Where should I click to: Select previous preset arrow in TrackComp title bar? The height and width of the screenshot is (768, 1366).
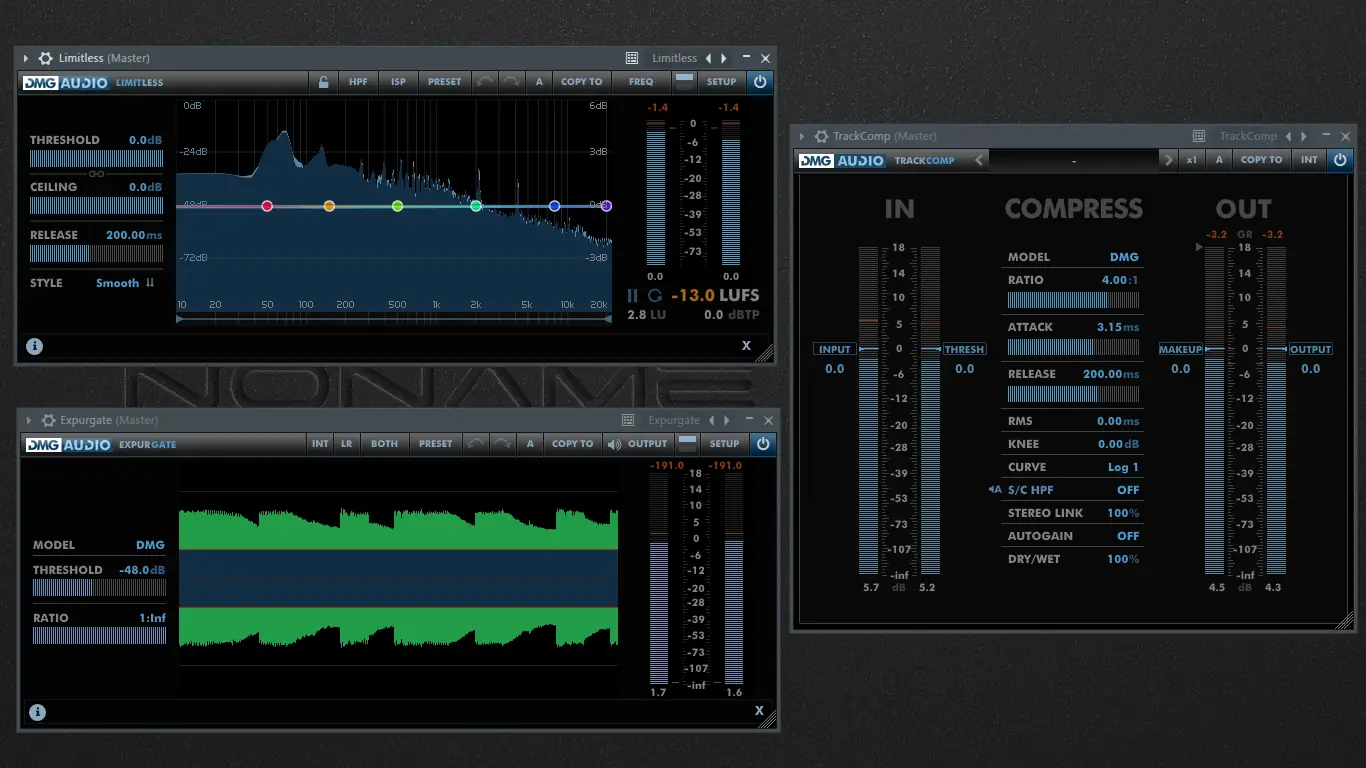pyautogui.click(x=1289, y=136)
